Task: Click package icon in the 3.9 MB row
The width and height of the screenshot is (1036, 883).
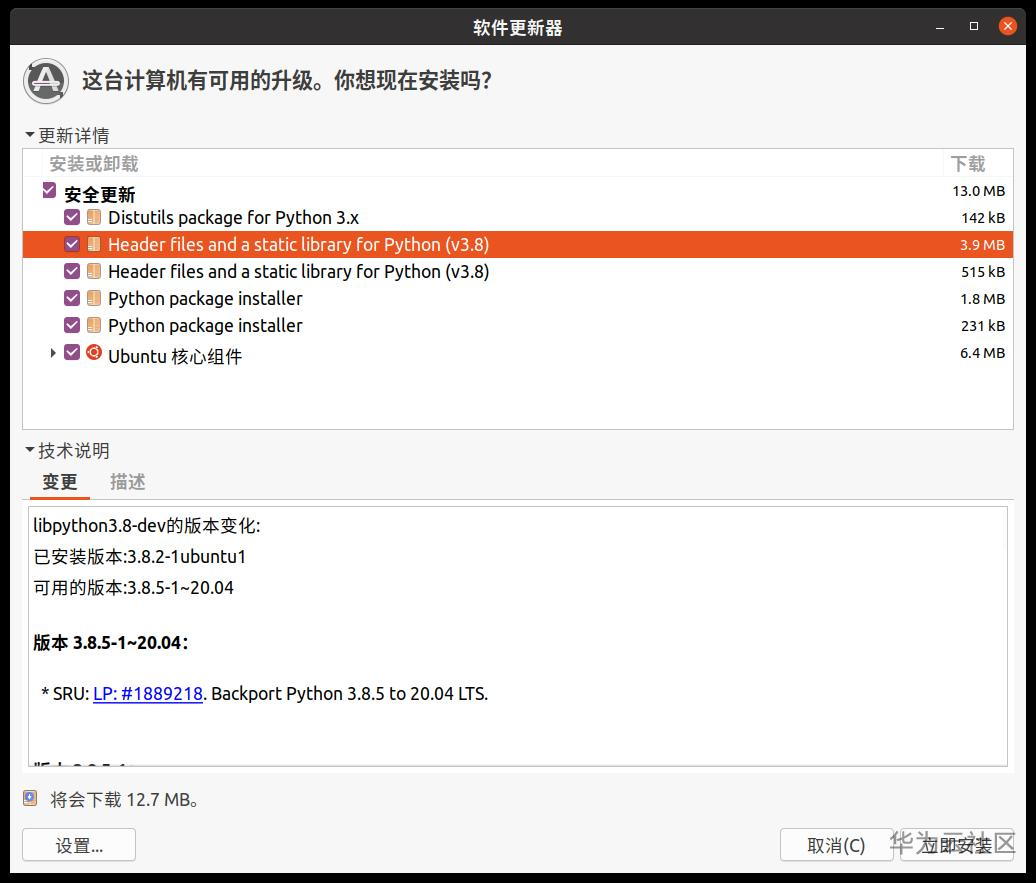Action: [94, 244]
